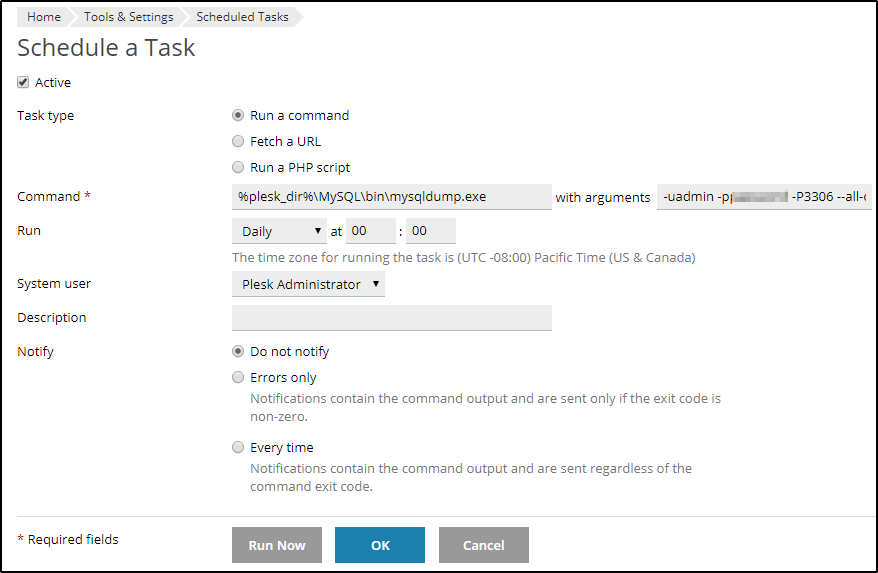Choose the Do not notify option
This screenshot has height=573, width=878.
point(238,351)
